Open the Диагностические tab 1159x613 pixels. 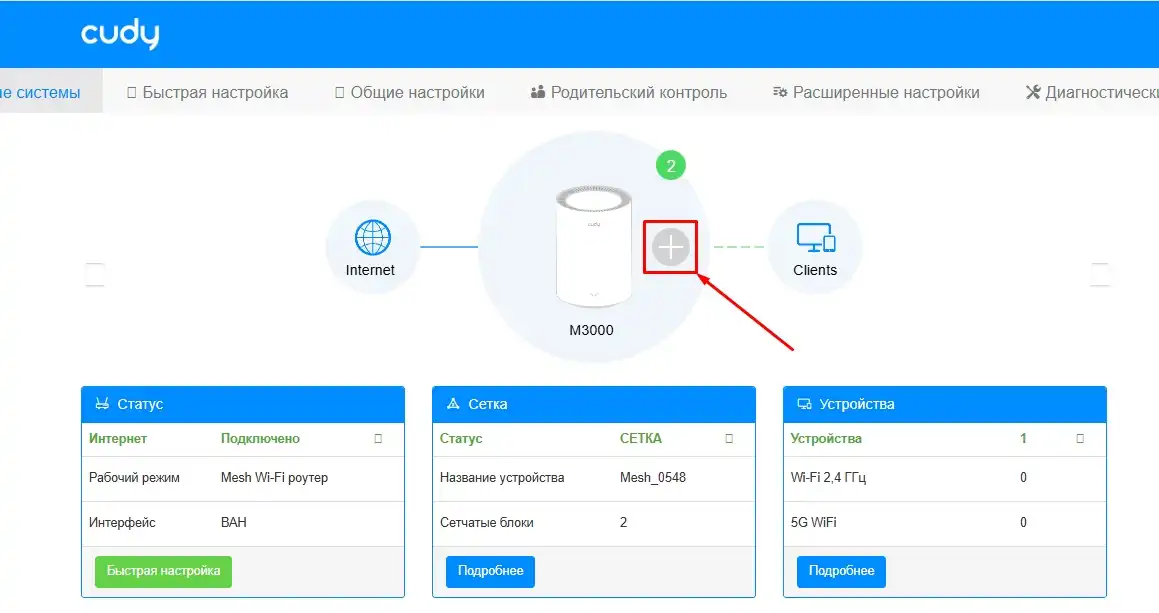click(1092, 92)
